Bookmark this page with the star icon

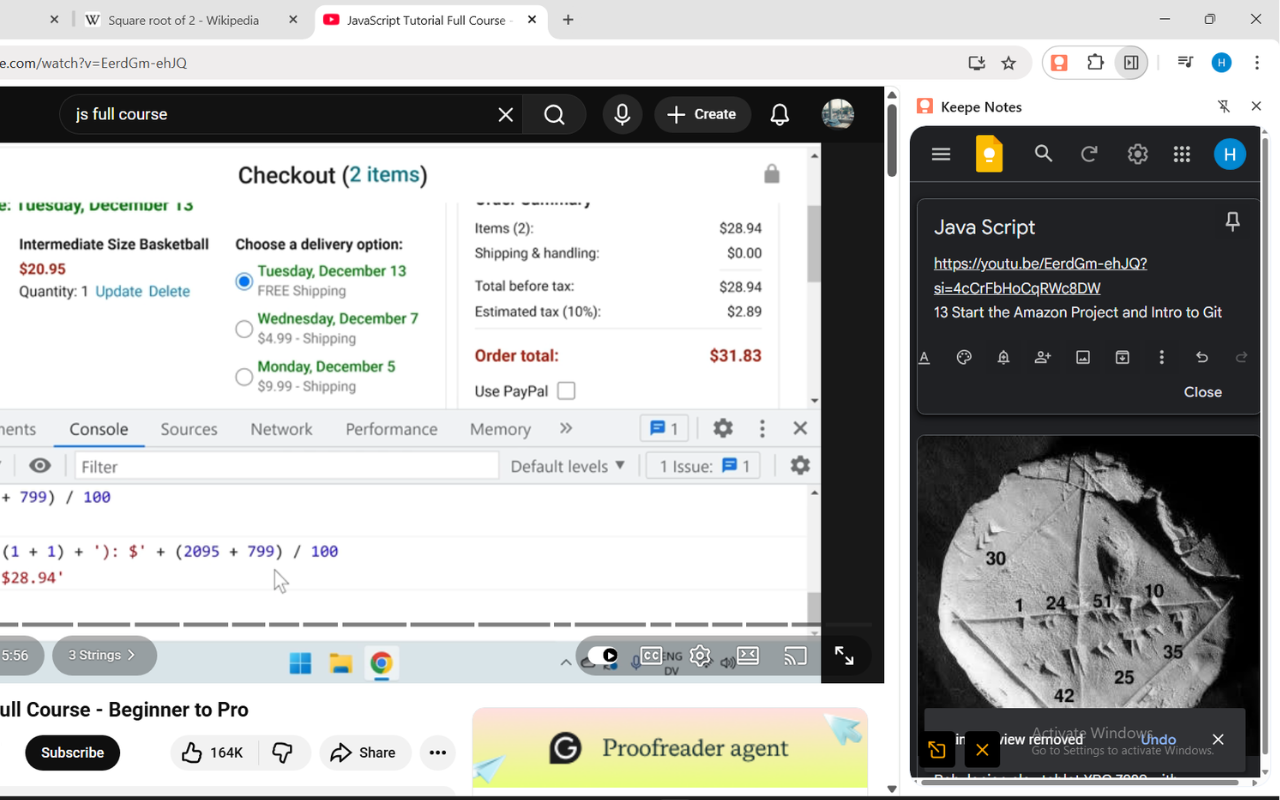coord(1009,63)
